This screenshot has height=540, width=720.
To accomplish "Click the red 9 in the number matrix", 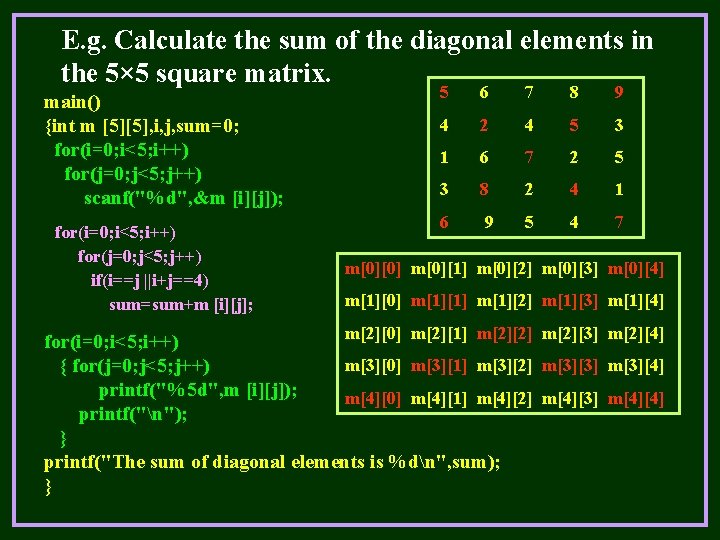I will [x=619, y=92].
